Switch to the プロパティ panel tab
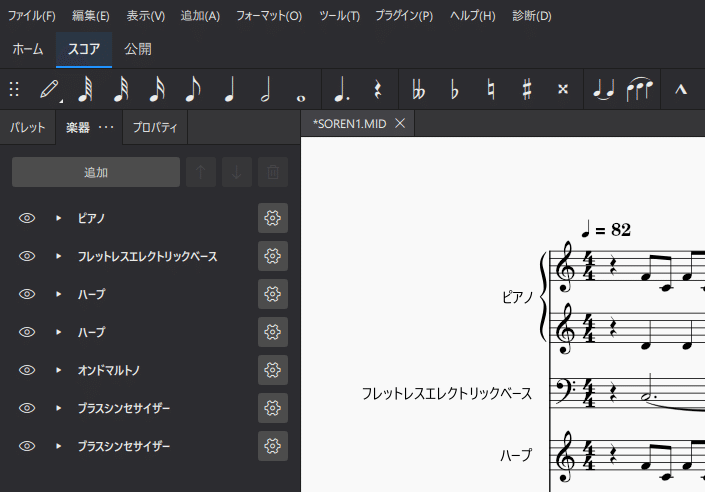The height and width of the screenshot is (492, 705). click(x=155, y=128)
